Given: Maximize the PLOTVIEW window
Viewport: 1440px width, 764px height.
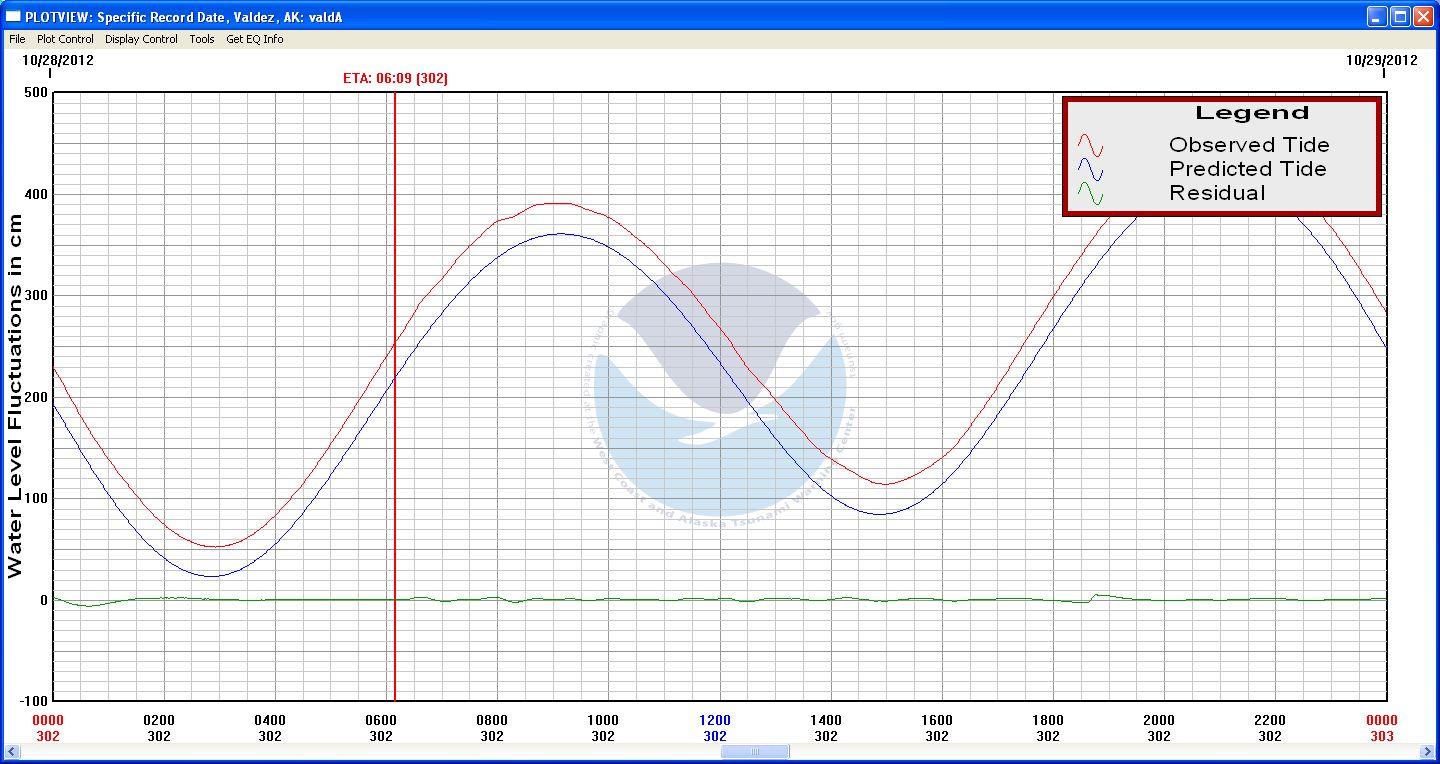Looking at the screenshot, I should (x=1400, y=17).
